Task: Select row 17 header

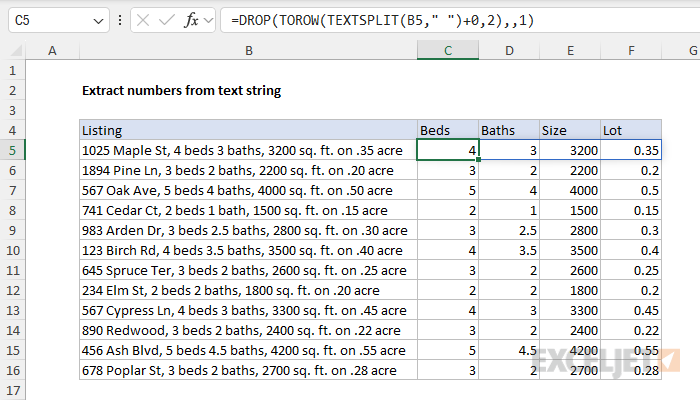Action: [12, 391]
